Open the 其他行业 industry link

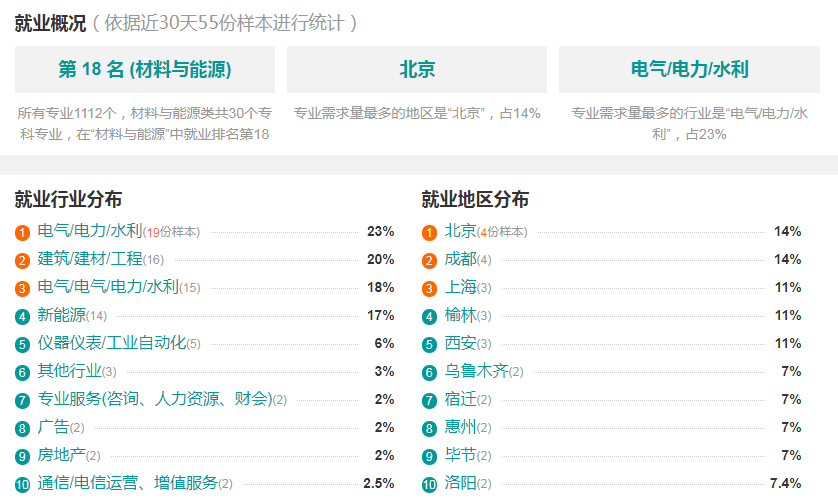(69, 371)
